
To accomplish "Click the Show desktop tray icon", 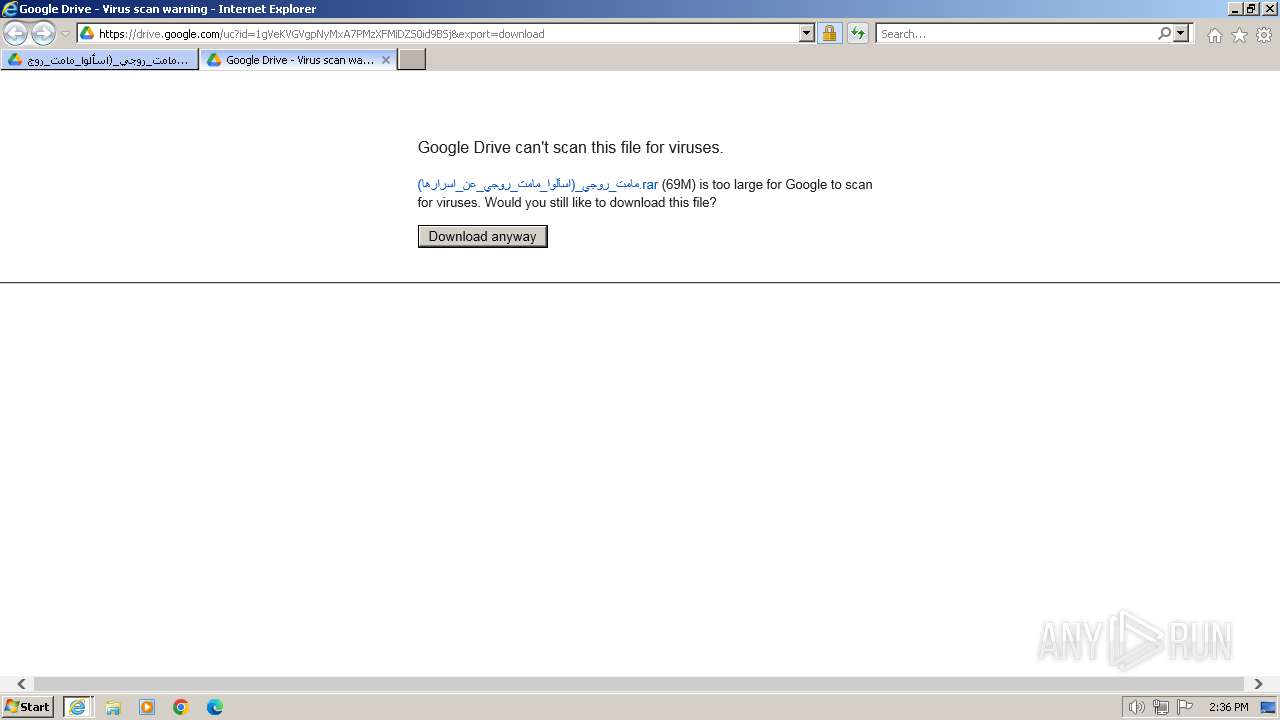I will click(1268, 707).
